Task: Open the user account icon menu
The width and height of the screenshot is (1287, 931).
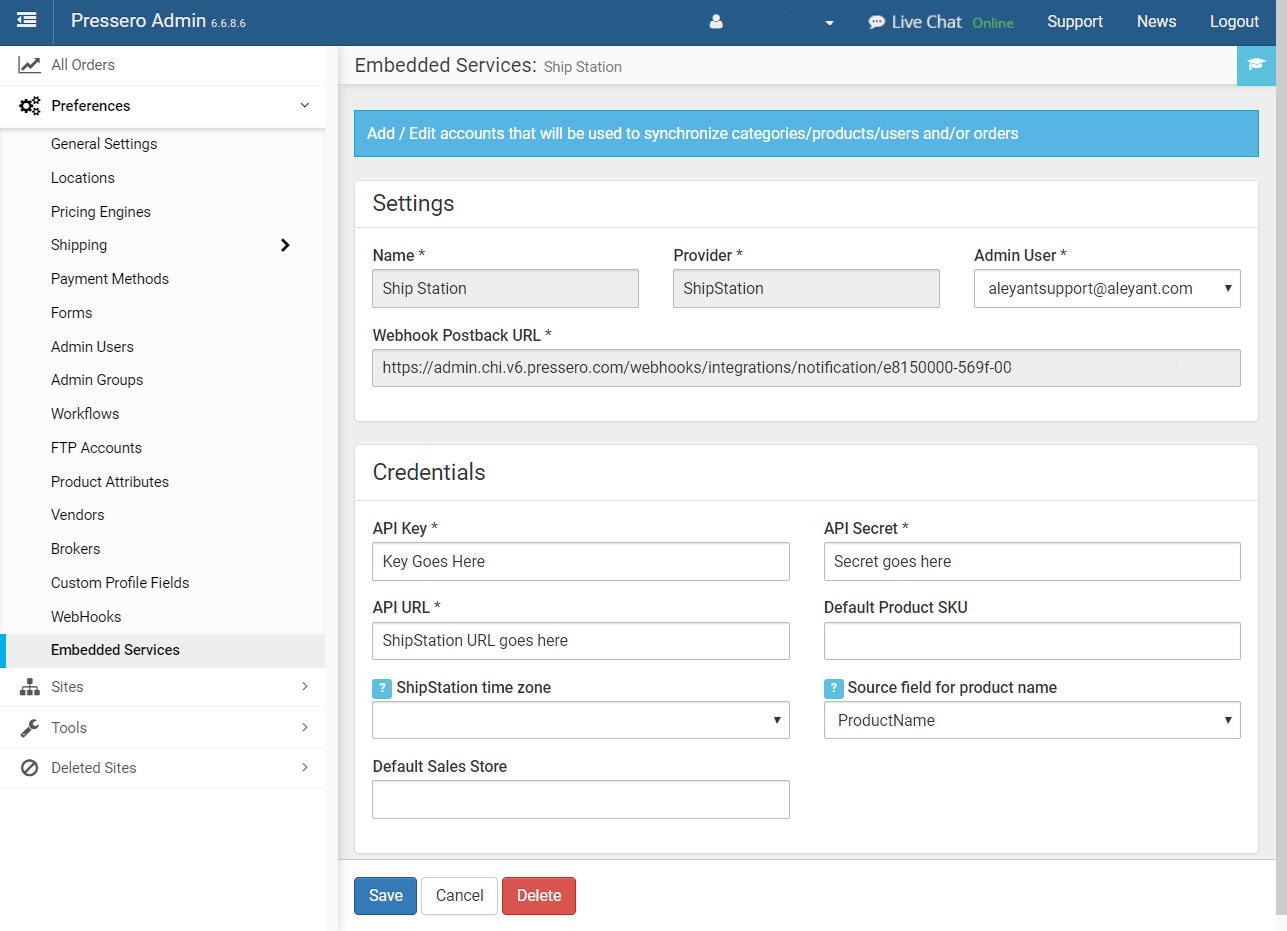Action: tap(716, 22)
